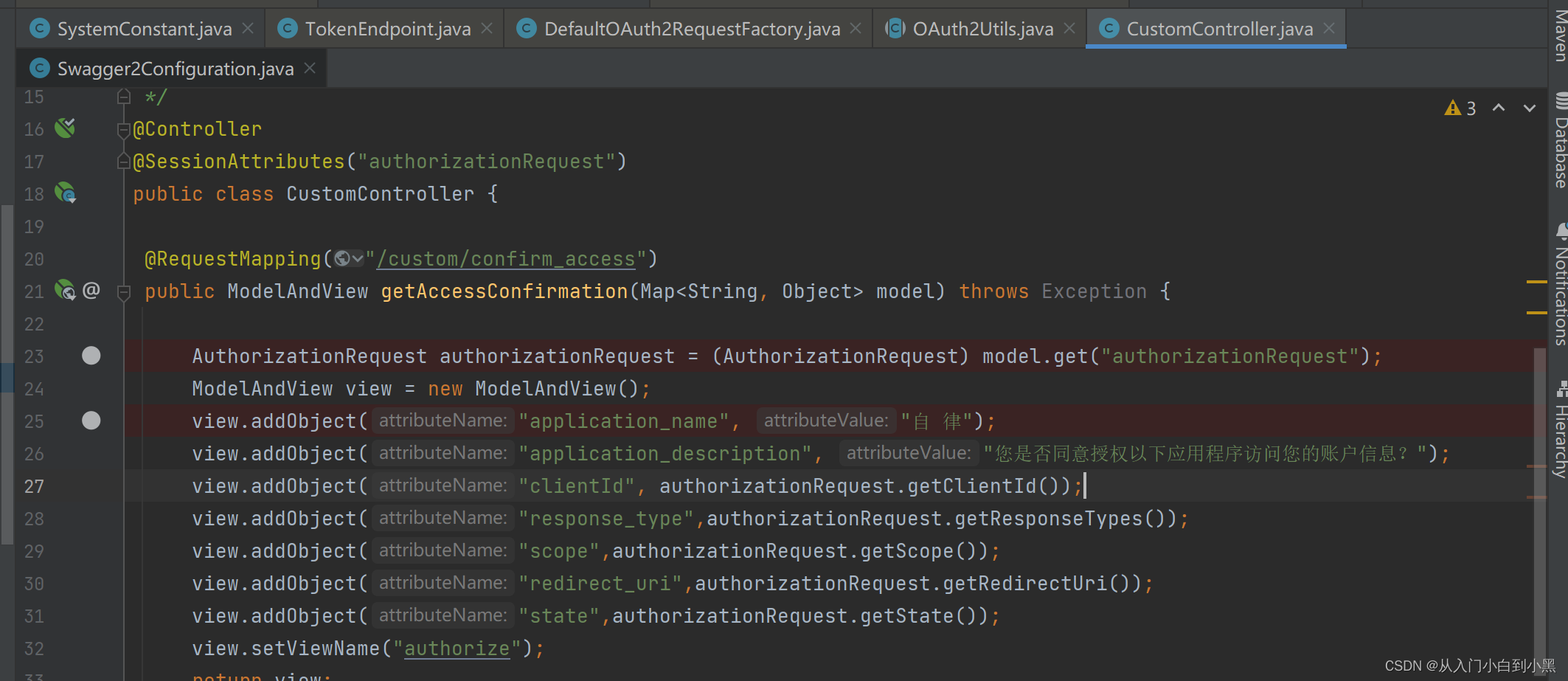Close the OAuth2Utils.java tab
Image resolution: width=1568 pixels, height=681 pixels.
(x=1069, y=28)
